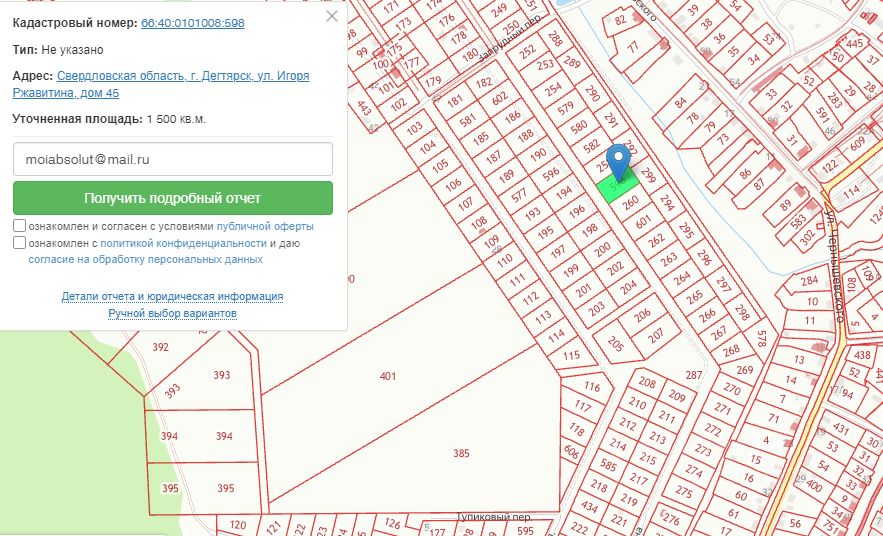
Task: Select parcel 284 on the map
Action: tap(809, 280)
